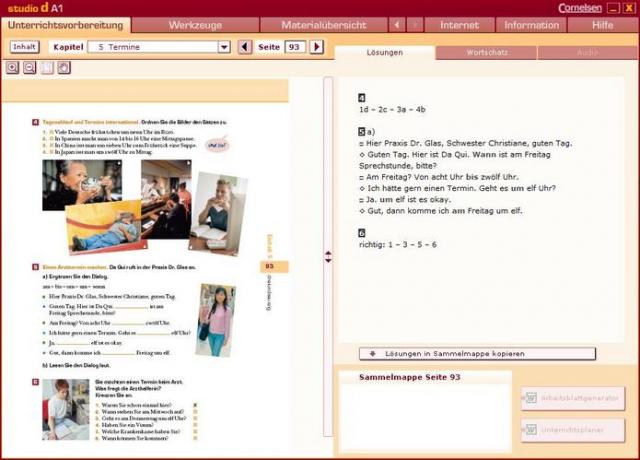Click the Inhalt button
640x460 pixels.
coord(24,47)
